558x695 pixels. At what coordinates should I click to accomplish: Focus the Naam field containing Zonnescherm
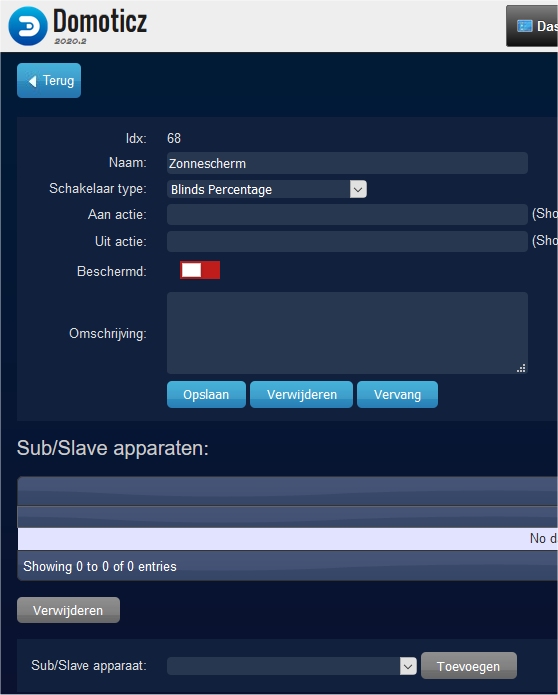[x=347, y=163]
